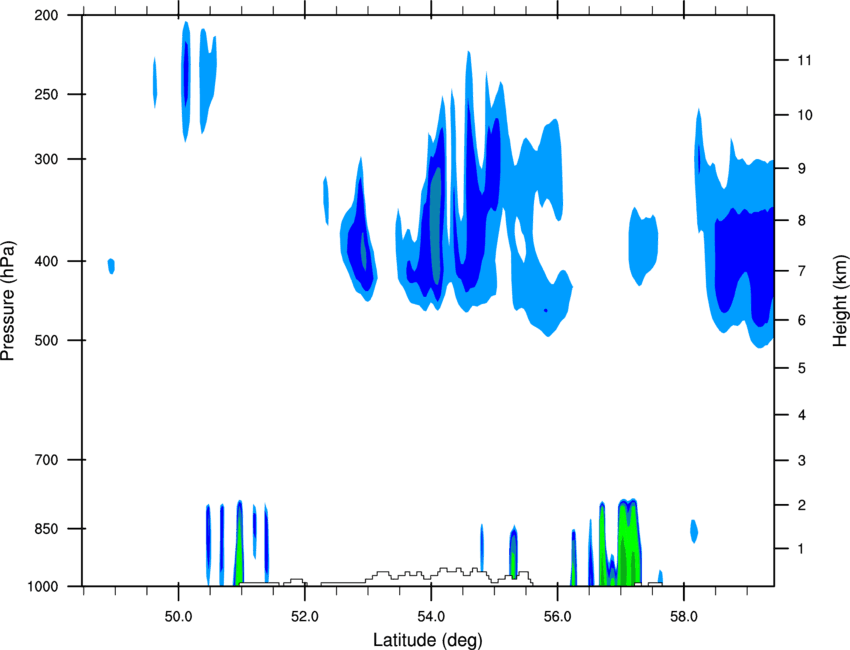Click the 200 pressure axis label
Image resolution: width=850 pixels, height=650 pixels.
click(46, 15)
